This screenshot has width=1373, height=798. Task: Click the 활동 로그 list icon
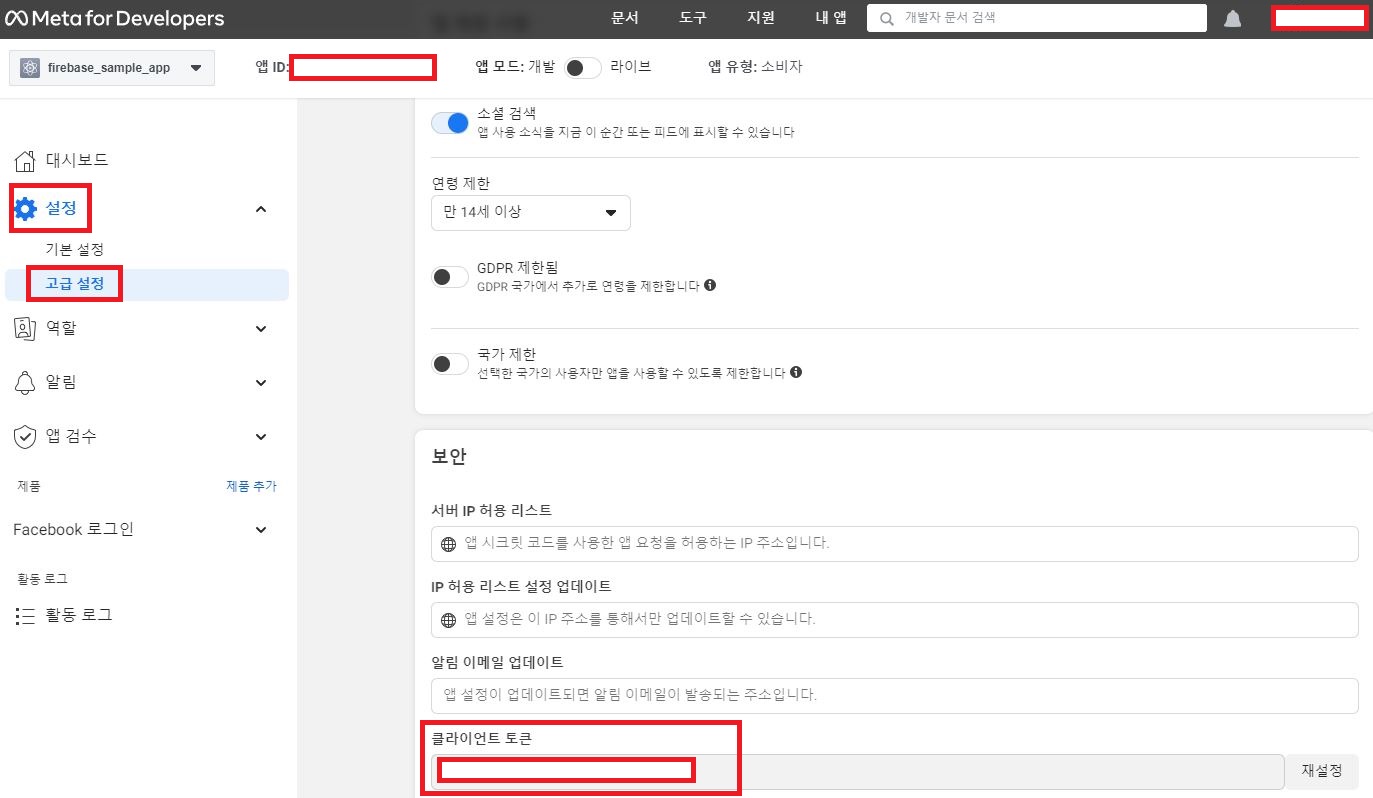26,615
